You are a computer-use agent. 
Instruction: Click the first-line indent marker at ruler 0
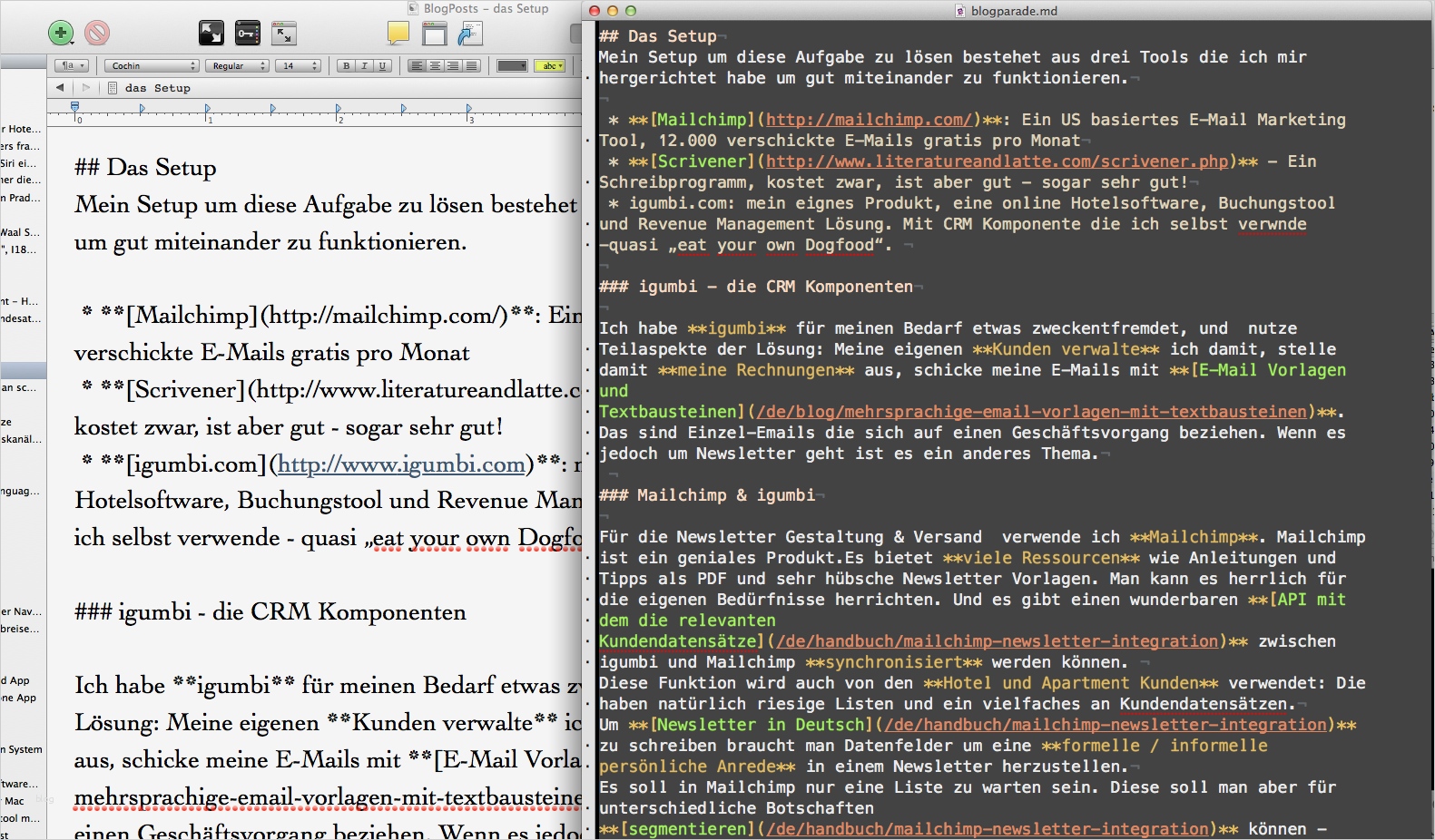(x=75, y=108)
